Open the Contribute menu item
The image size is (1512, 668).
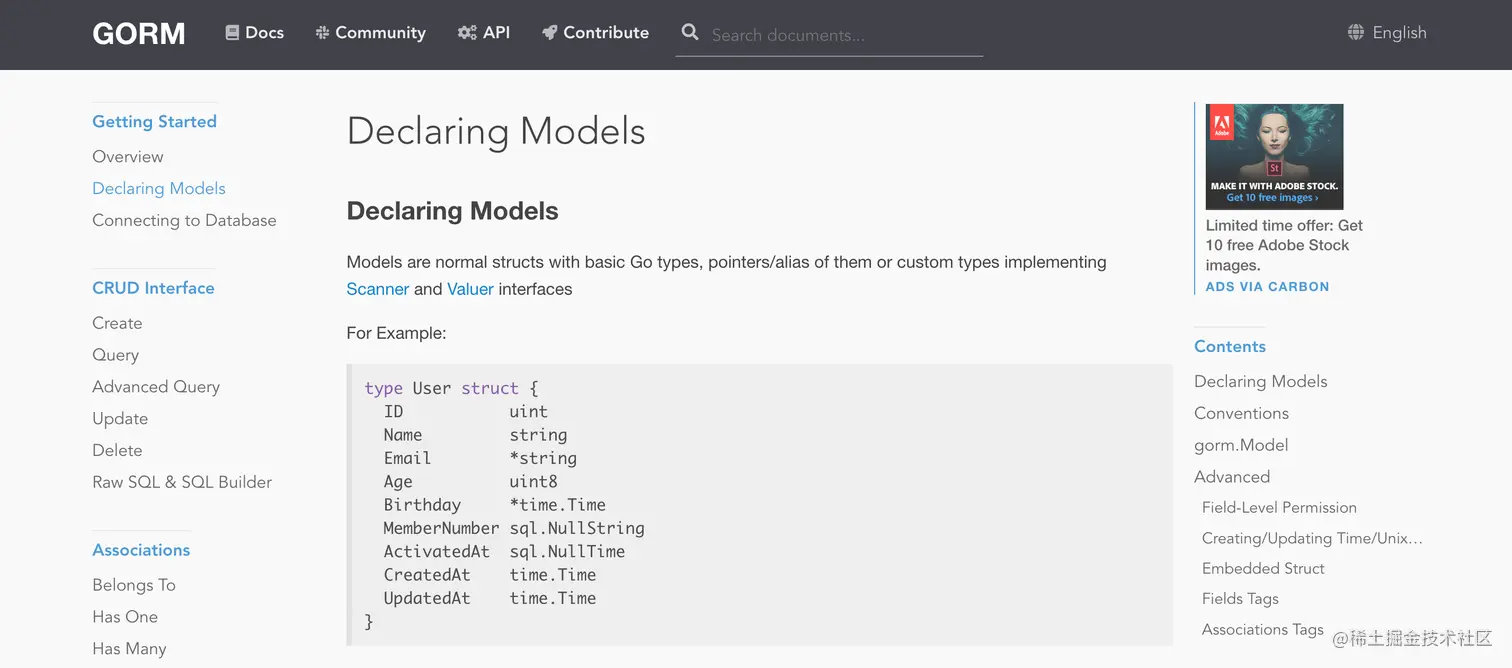(606, 33)
